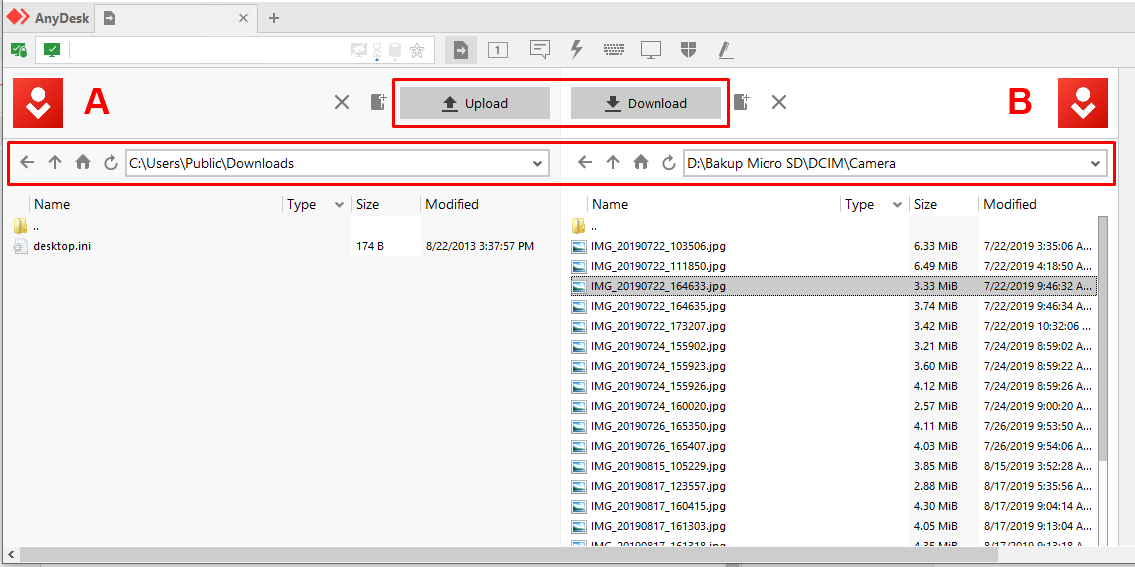The image size is (1135, 567).
Task: Go up one folder in remote pane
Action: (613, 163)
